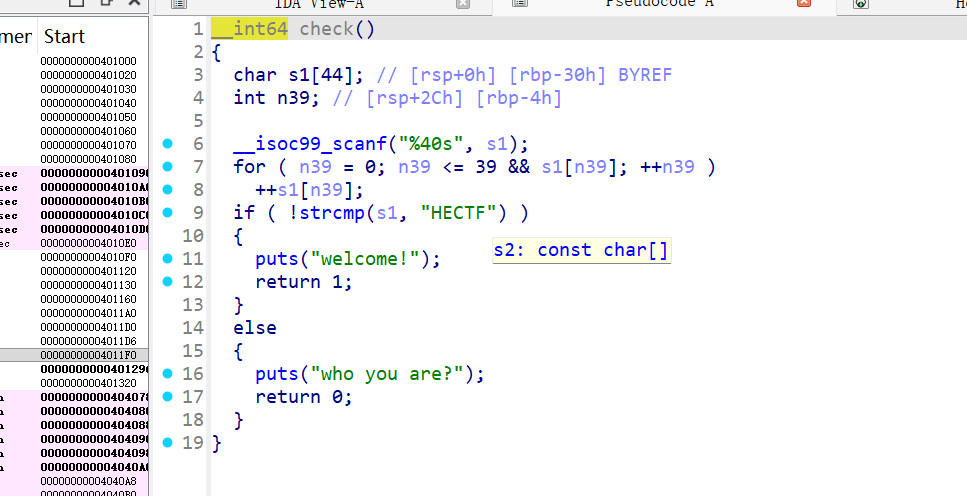Select the "HECTF" string literal
This screenshot has width=967, height=496.
458,213
